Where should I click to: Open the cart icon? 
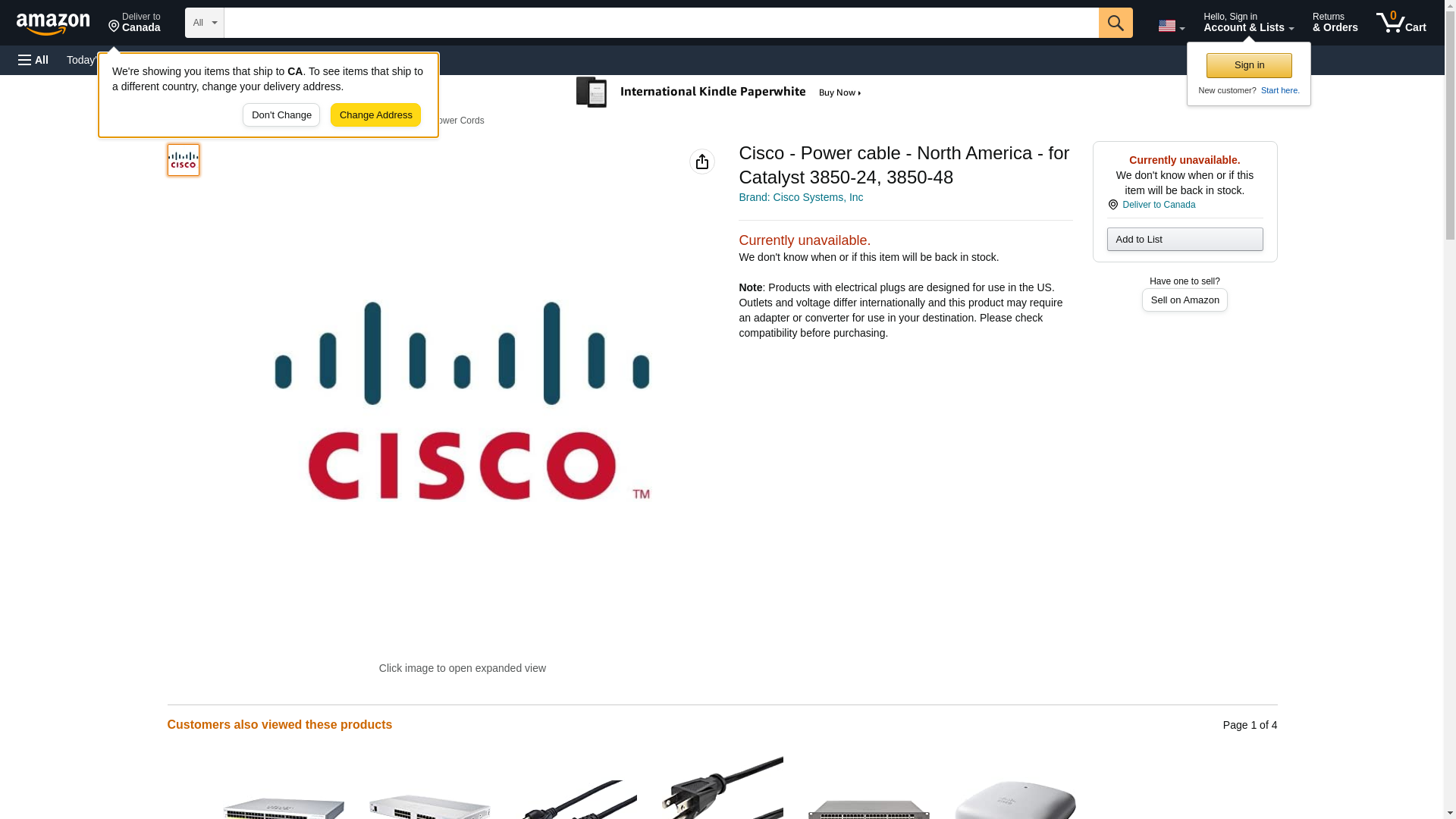[x=1401, y=22]
